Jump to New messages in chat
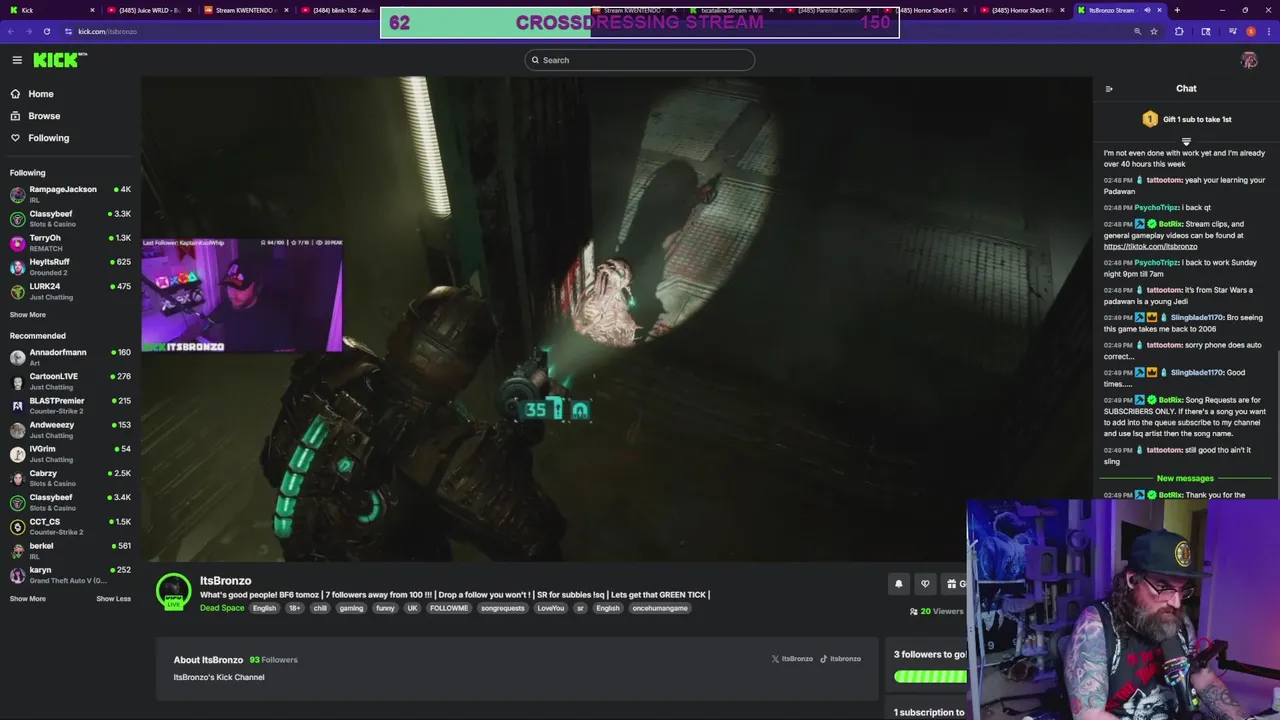Viewport: 1280px width, 720px height. point(1185,478)
